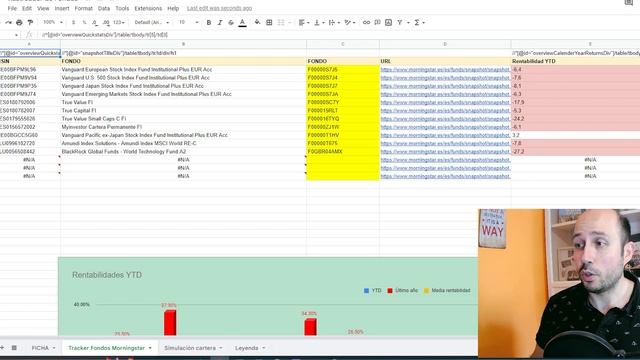The image size is (640, 360).
Task: Click the Add sheet plus icon
Action: tap(2, 348)
